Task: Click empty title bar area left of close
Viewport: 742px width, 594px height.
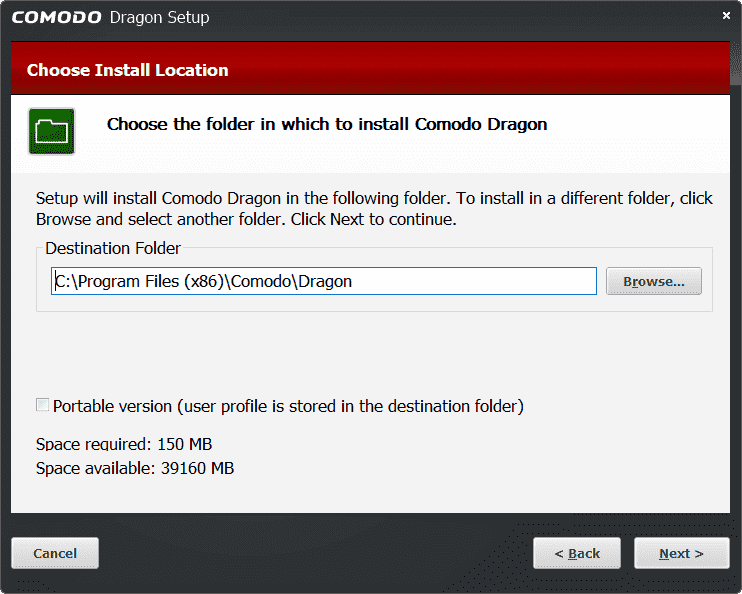Action: coord(464,19)
